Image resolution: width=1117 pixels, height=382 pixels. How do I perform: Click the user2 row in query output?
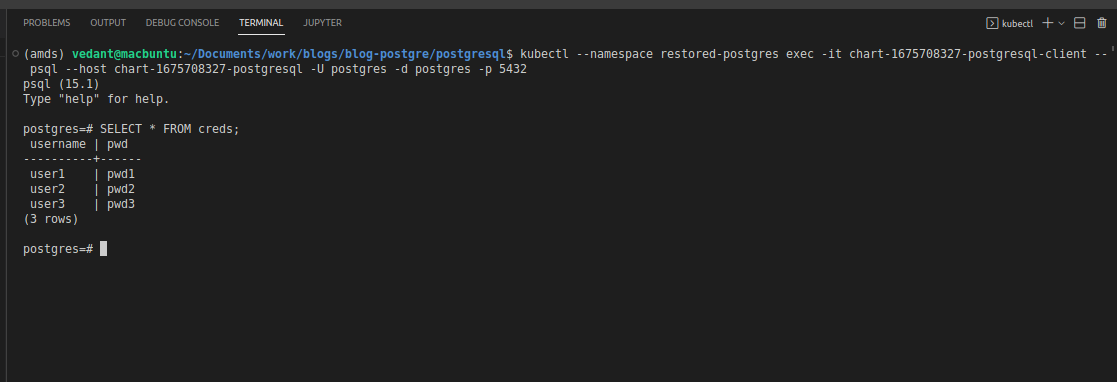pyautogui.click(x=82, y=189)
